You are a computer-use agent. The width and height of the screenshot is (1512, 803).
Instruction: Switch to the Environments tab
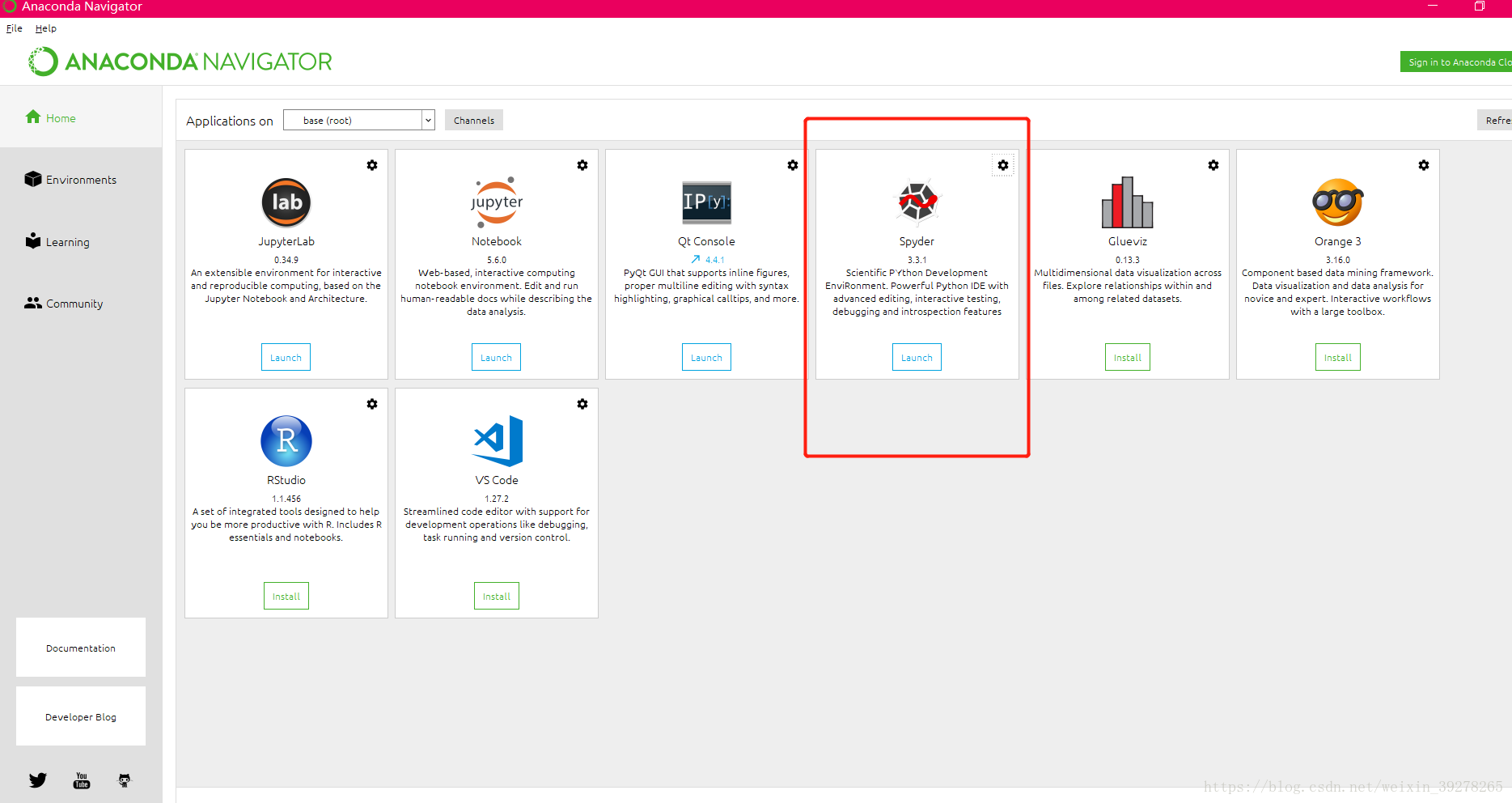point(81,180)
